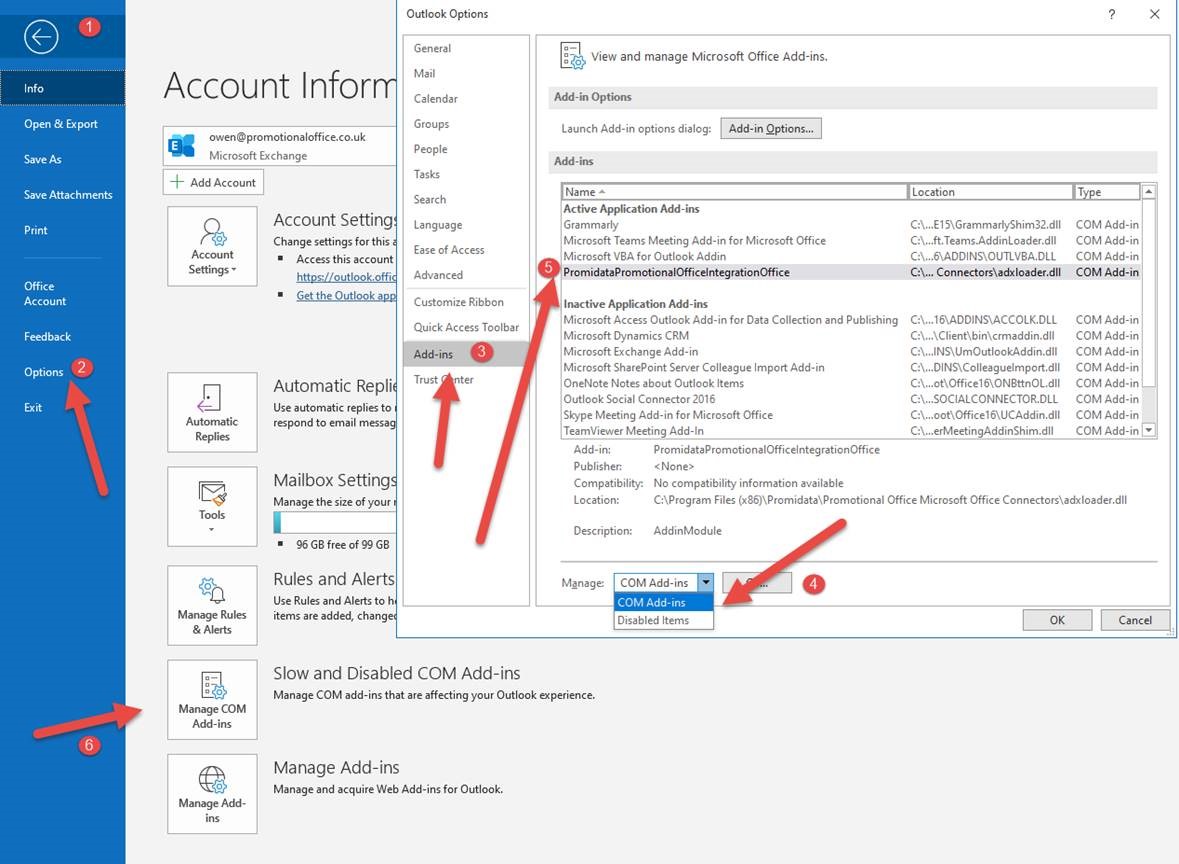
Task: Select TeamViewer Meeting Add-In row
Action: pos(851,431)
